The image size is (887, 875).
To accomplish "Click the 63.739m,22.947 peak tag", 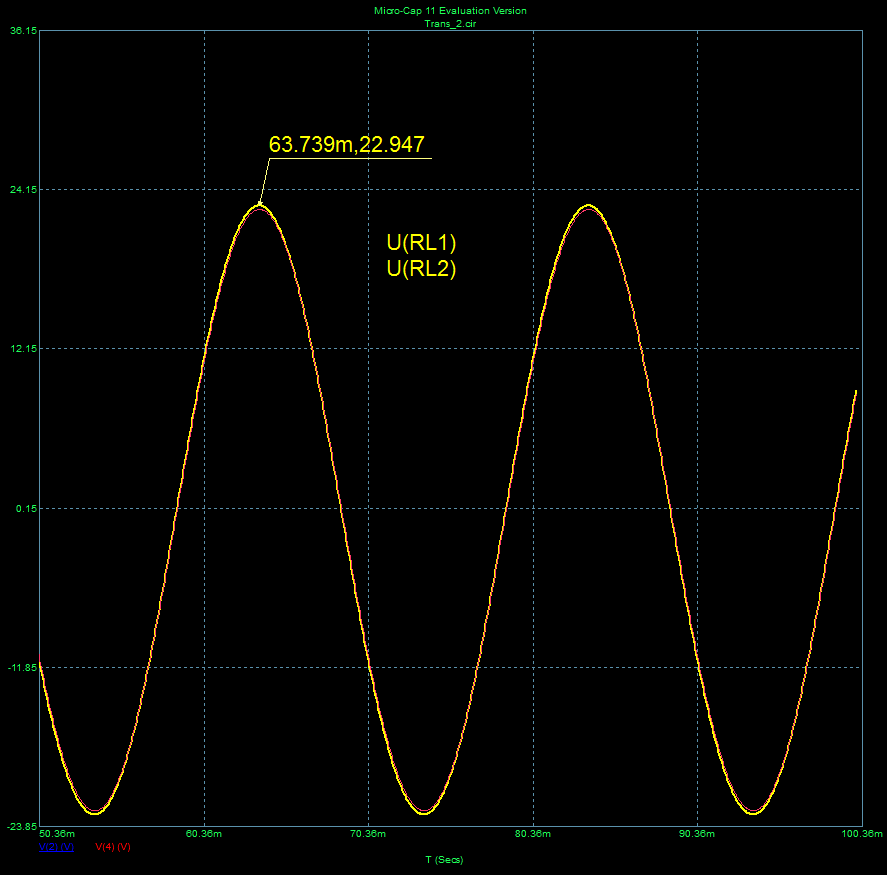I will pos(347,145).
